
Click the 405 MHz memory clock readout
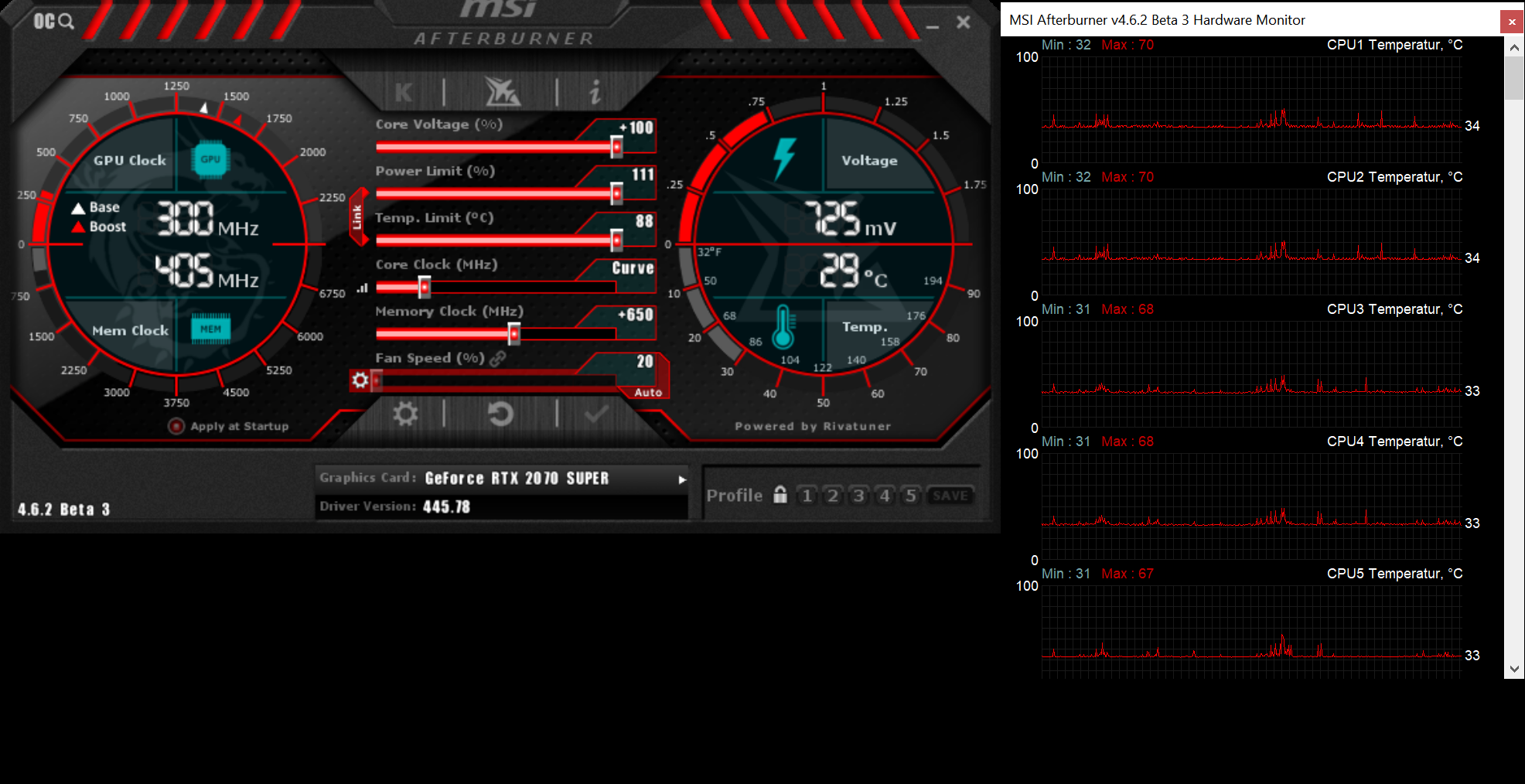[x=207, y=271]
